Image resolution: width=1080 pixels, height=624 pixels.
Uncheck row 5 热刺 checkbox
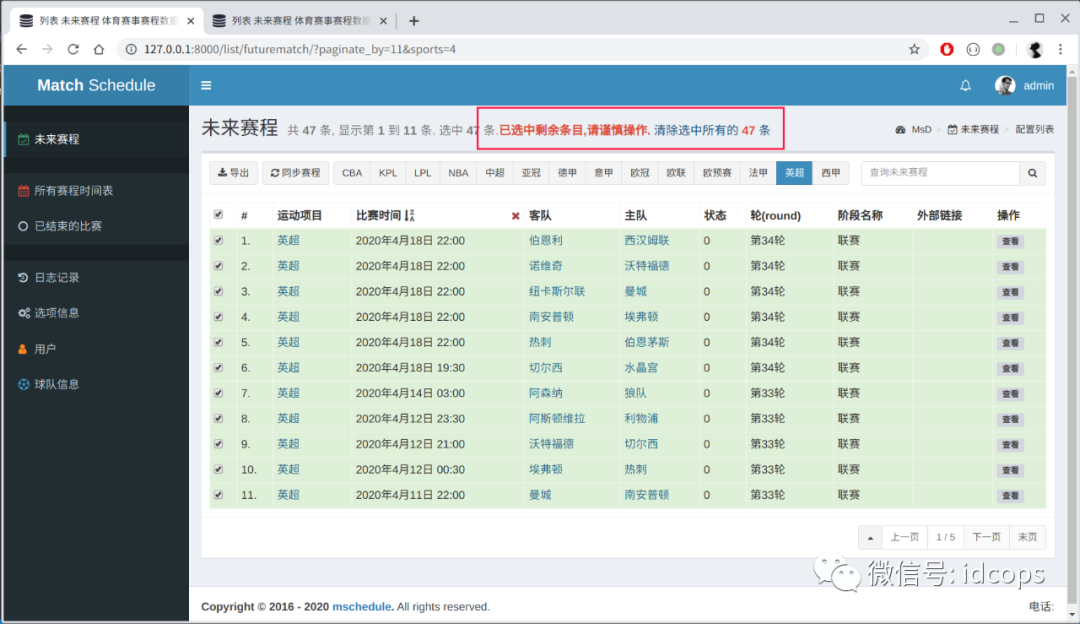(x=218, y=342)
